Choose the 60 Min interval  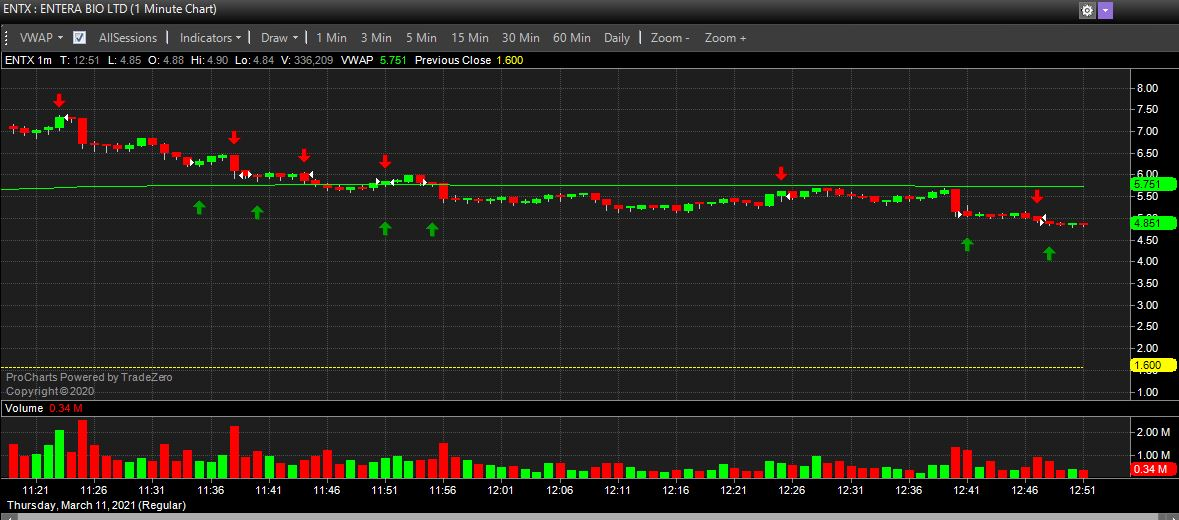(572, 38)
